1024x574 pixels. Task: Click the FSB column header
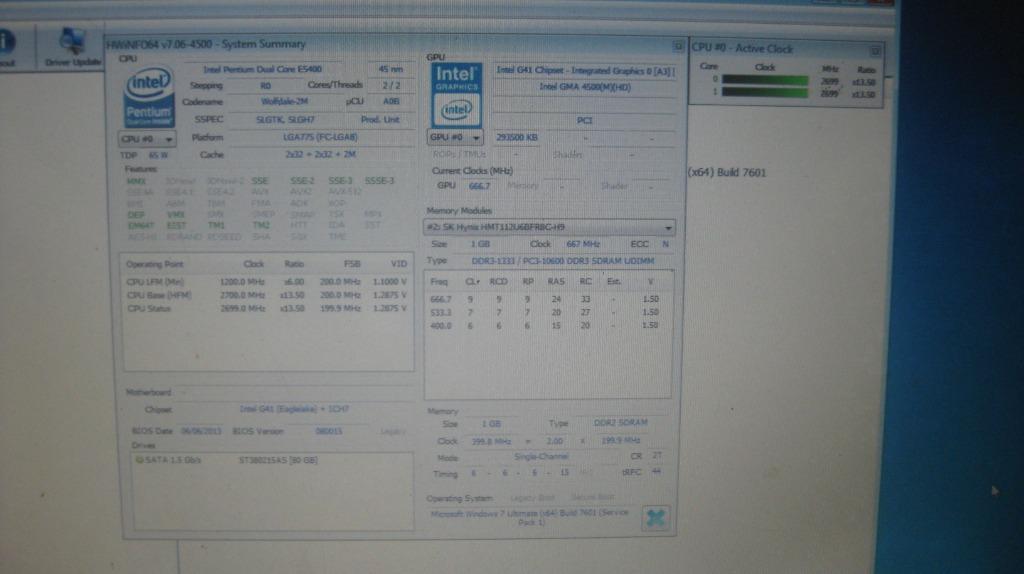click(x=352, y=264)
